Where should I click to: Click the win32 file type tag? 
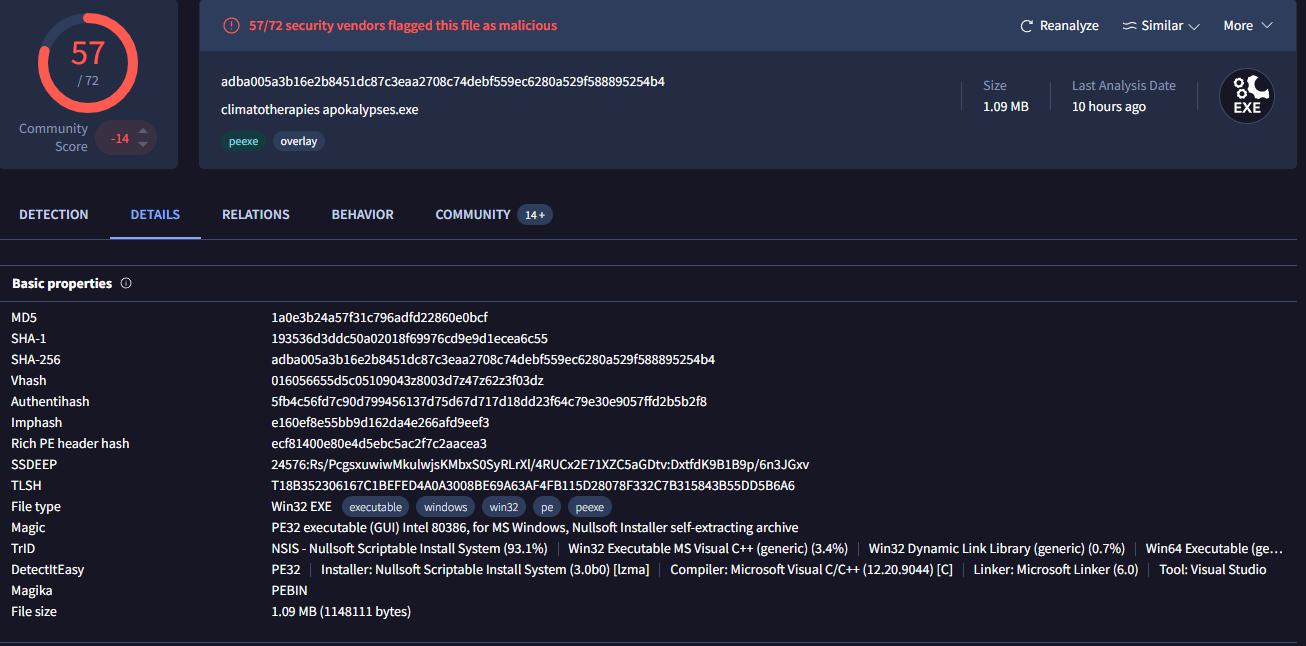click(504, 507)
